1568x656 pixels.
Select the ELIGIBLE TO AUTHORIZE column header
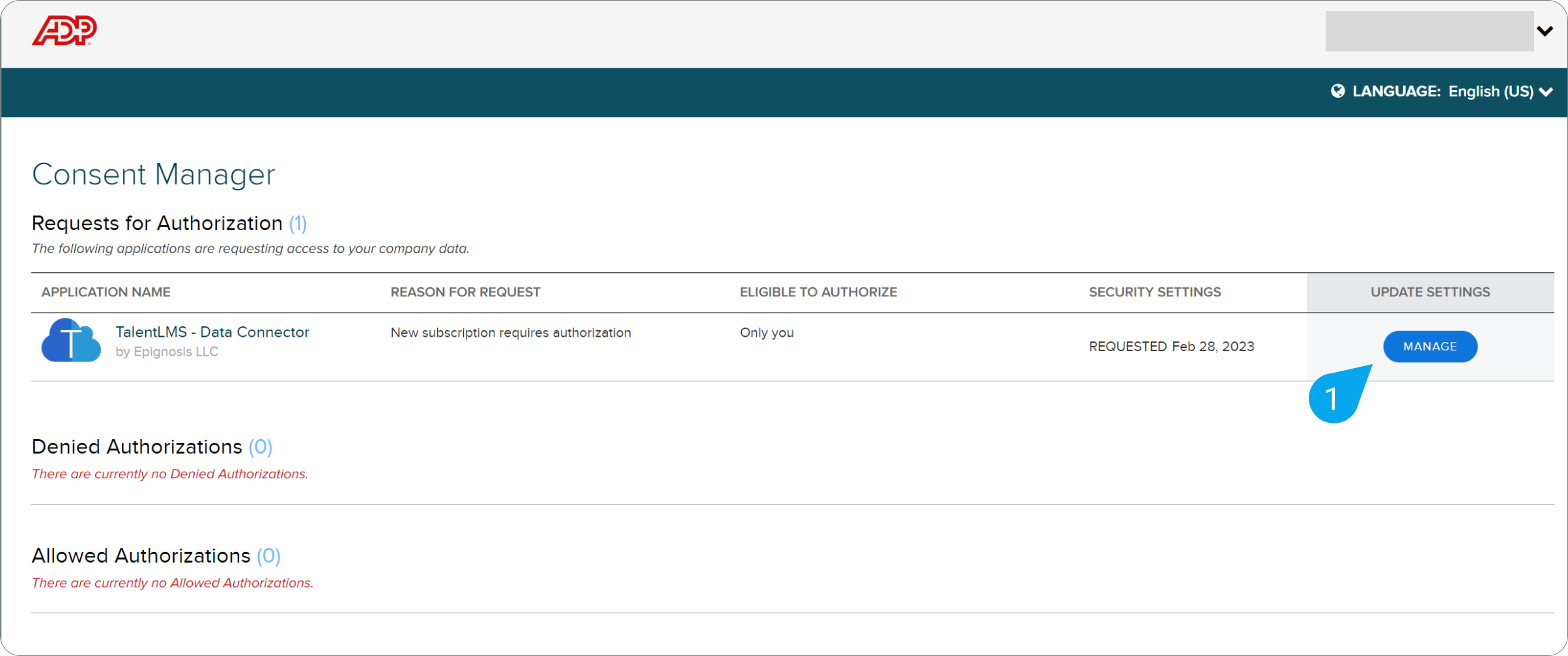click(818, 292)
